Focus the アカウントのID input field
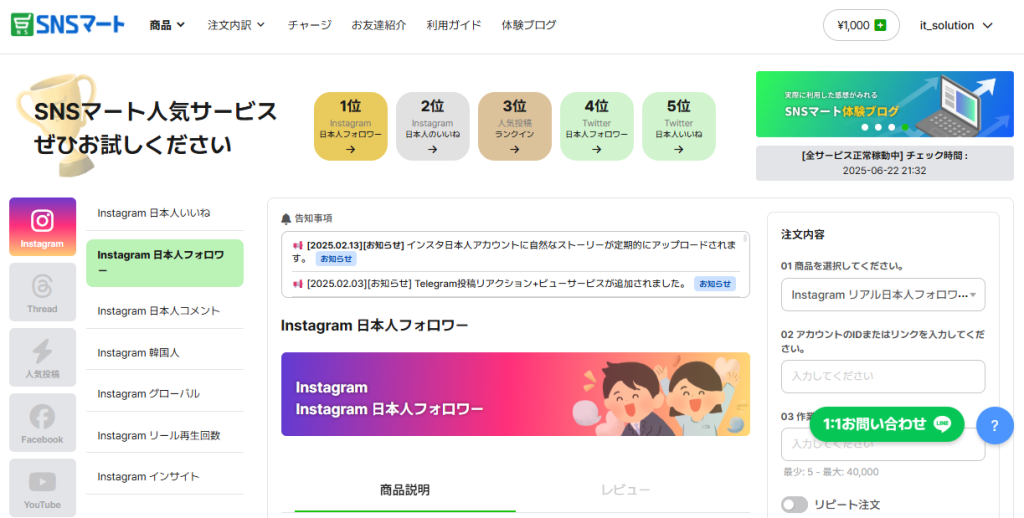Viewport: 1024px width, 518px height. point(883,377)
